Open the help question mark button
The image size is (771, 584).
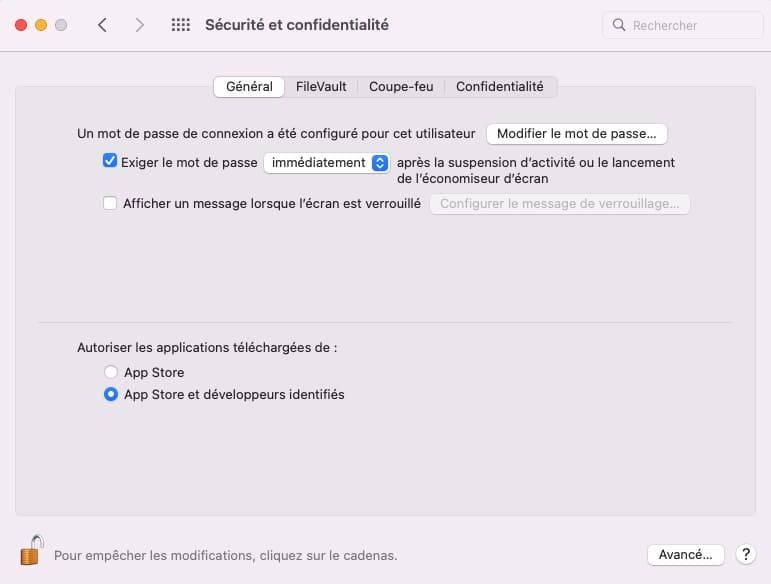(x=745, y=554)
